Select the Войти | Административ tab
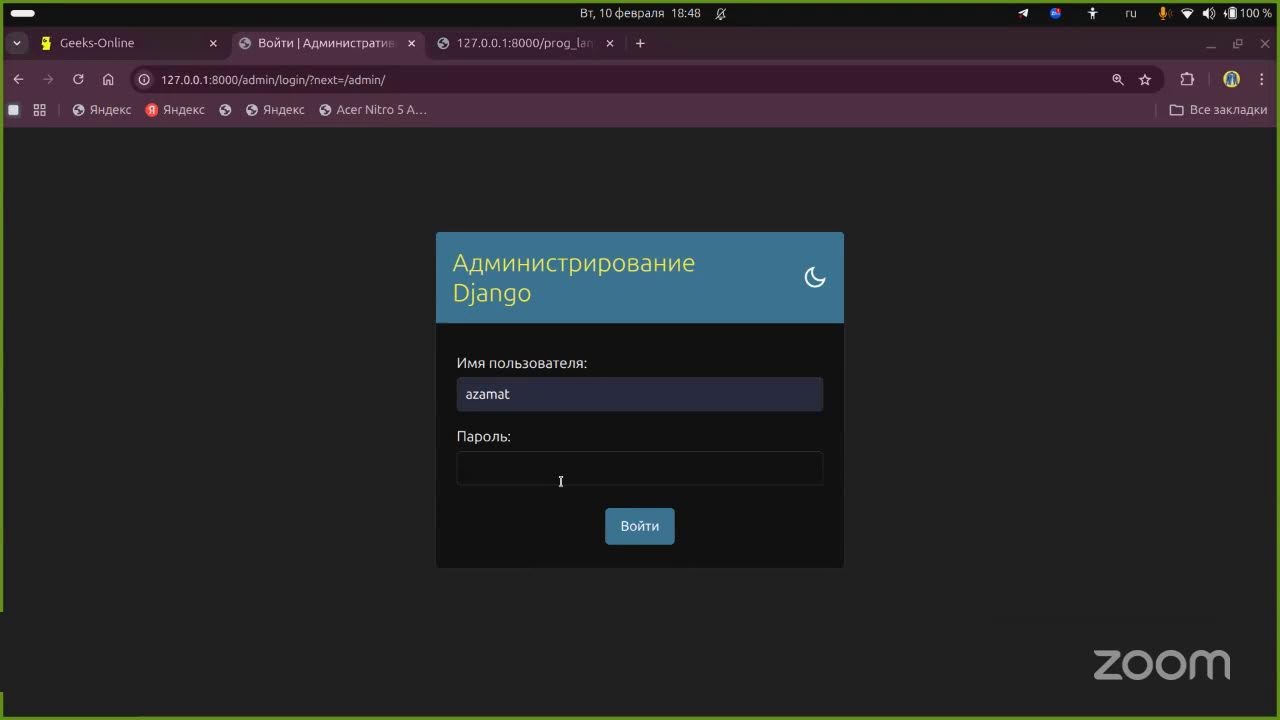The image size is (1280, 720). coord(326,43)
